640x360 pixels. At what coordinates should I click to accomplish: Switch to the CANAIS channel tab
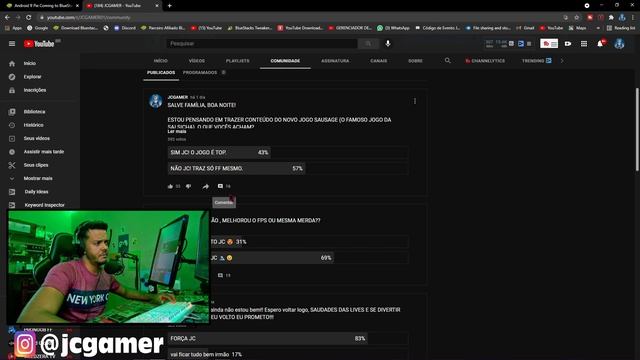(x=379, y=61)
